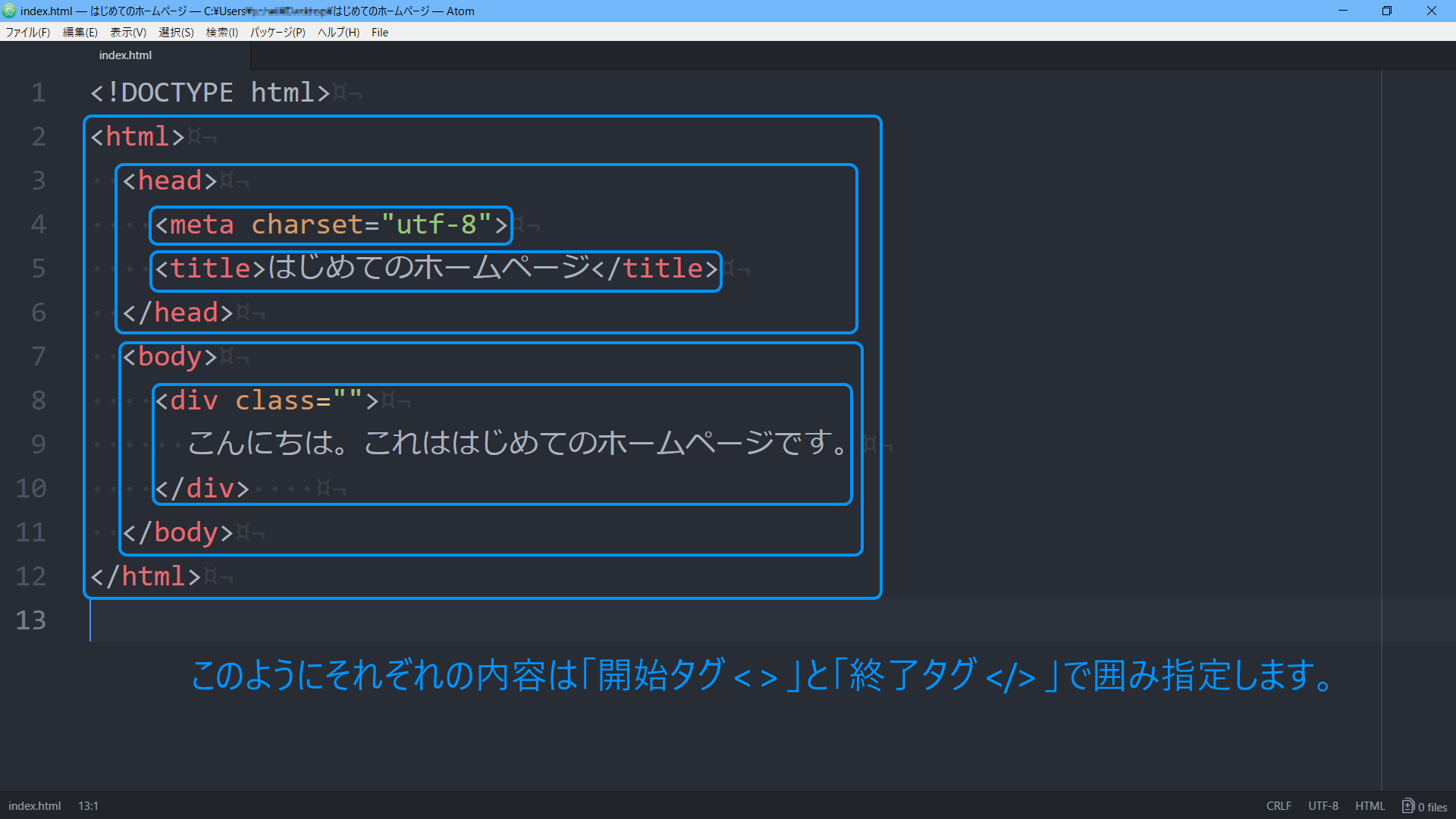Change the UTF-8 encoding selector
1456x819 pixels.
tap(1323, 806)
